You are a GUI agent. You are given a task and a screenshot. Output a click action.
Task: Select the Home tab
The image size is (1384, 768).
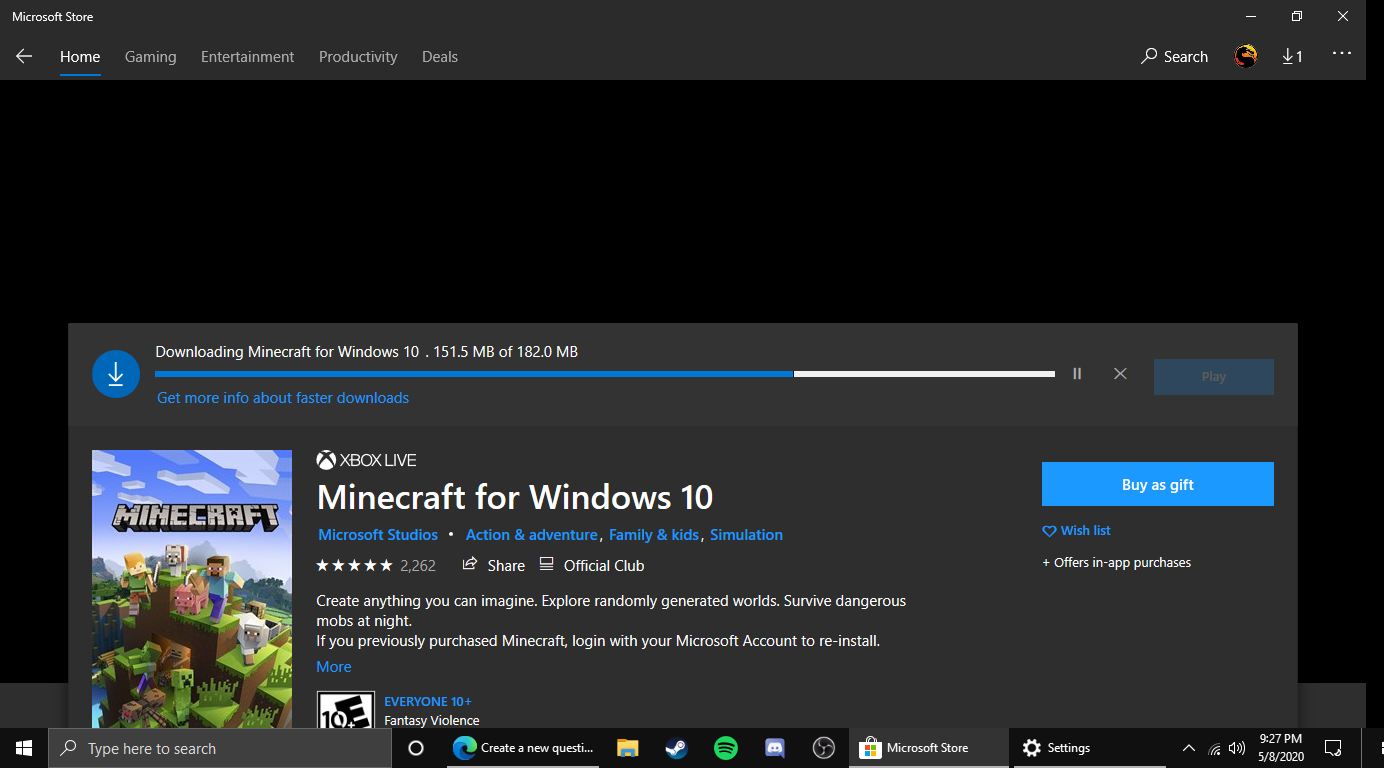click(80, 57)
